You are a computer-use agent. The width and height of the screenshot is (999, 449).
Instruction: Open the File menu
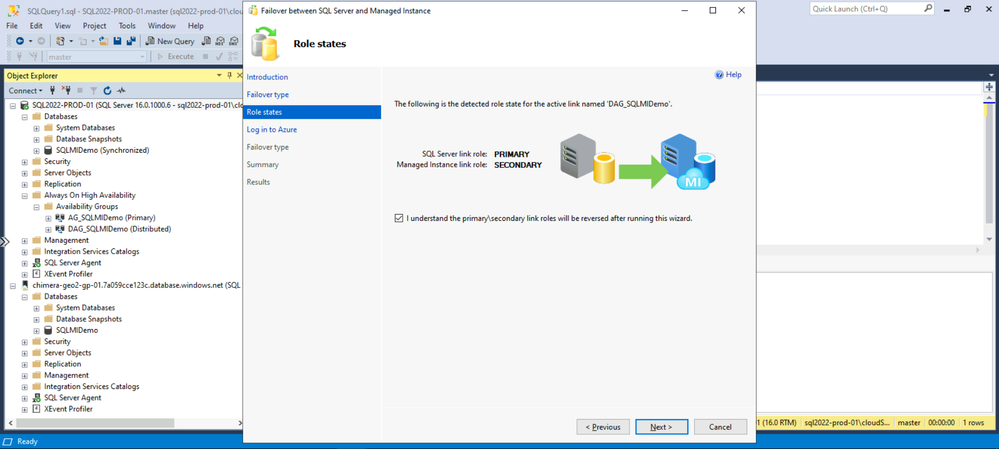pos(11,25)
